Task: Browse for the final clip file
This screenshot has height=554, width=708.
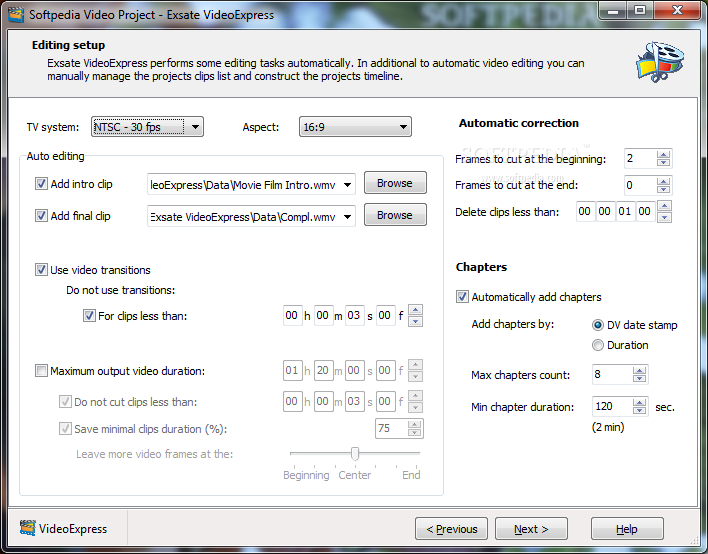Action: tap(395, 215)
